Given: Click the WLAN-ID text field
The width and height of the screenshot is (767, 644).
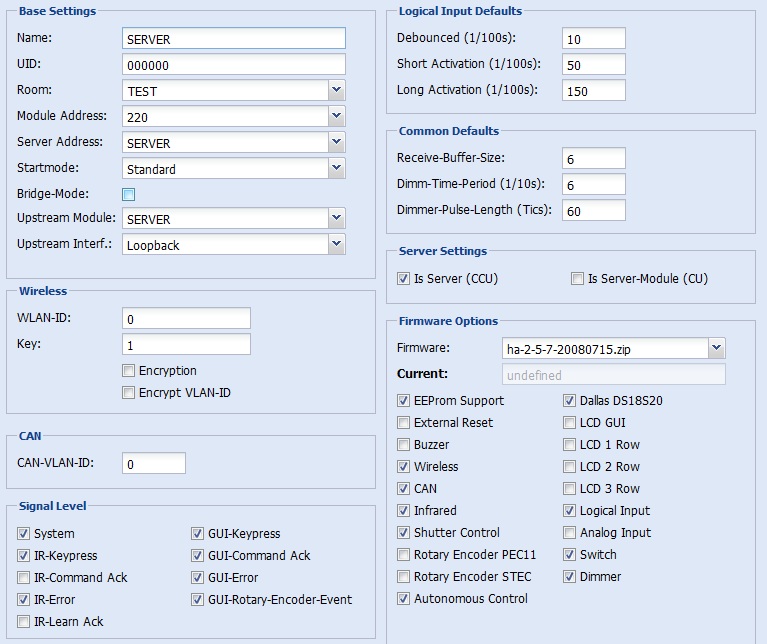Looking at the screenshot, I should click(x=186, y=318).
